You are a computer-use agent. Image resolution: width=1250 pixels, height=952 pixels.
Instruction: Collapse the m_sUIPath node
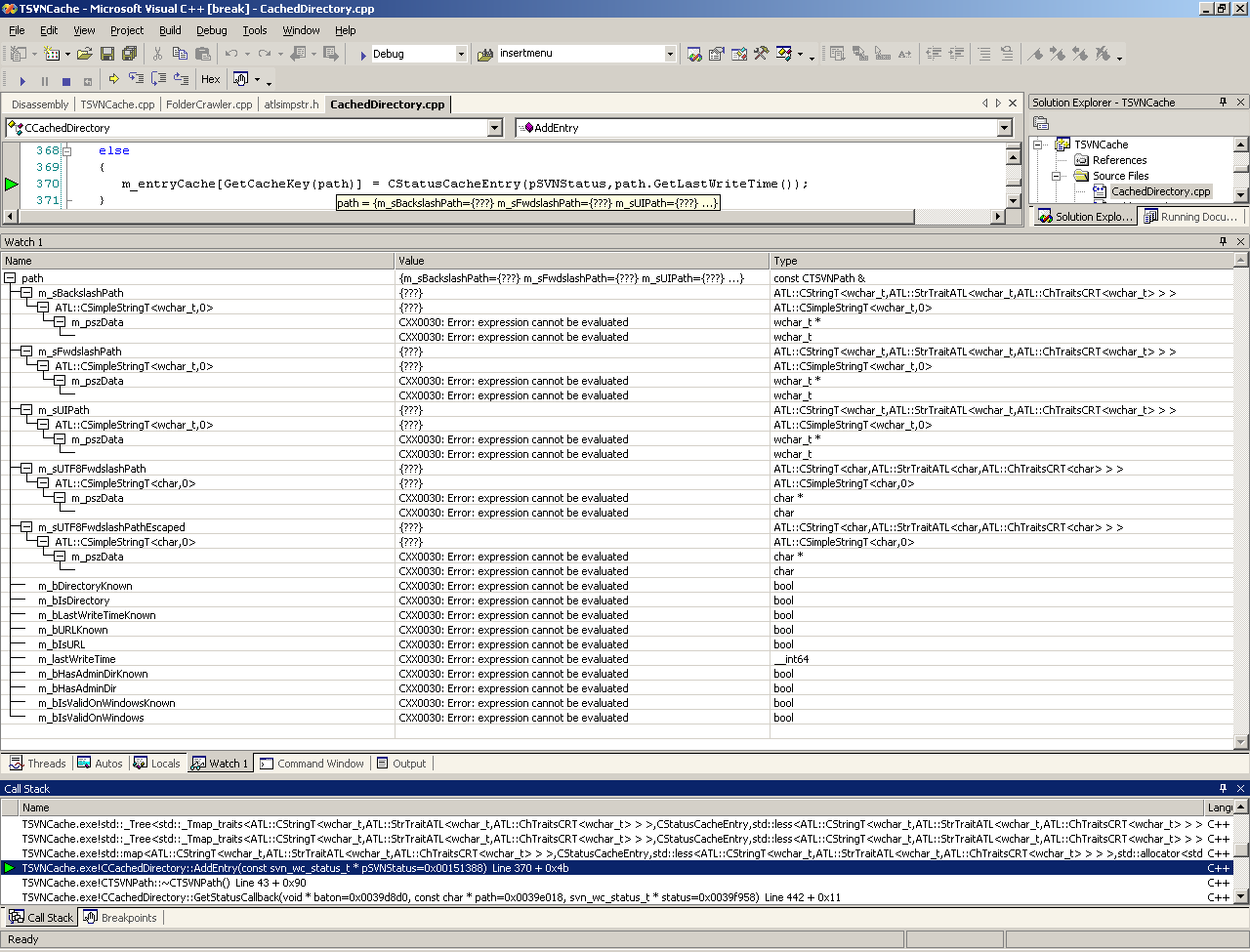tap(27, 410)
